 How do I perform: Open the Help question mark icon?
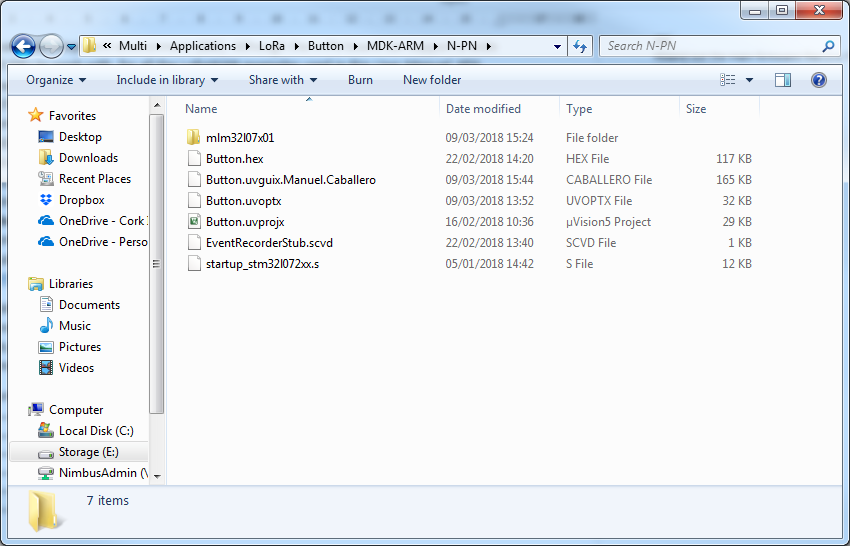pos(819,80)
